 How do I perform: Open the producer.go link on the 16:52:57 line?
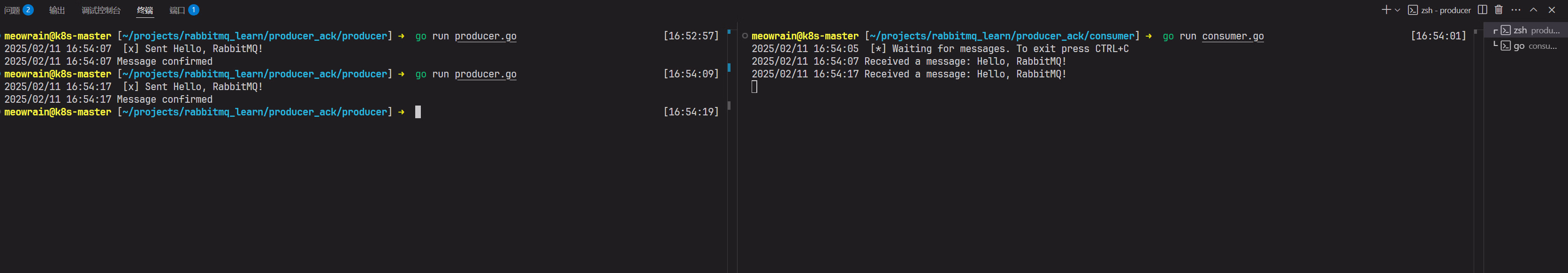485,37
